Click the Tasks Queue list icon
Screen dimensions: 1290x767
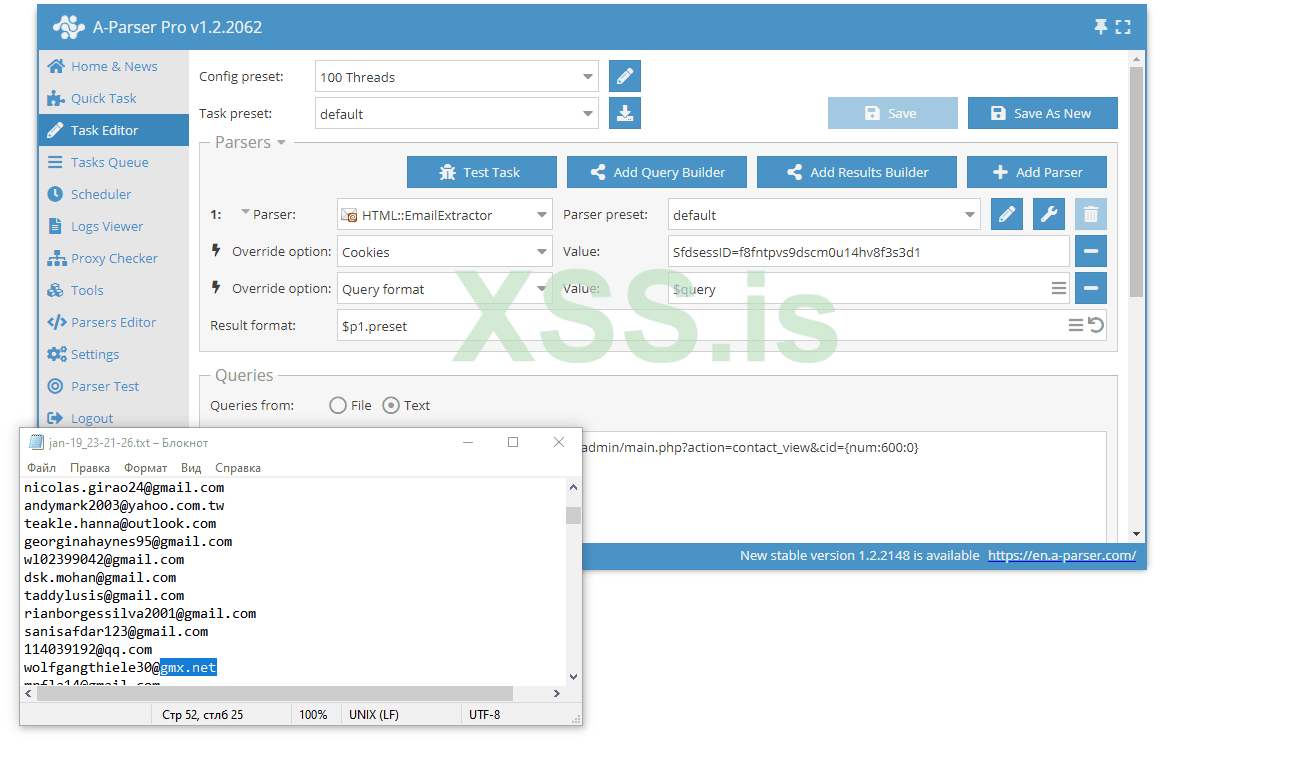click(x=55, y=162)
